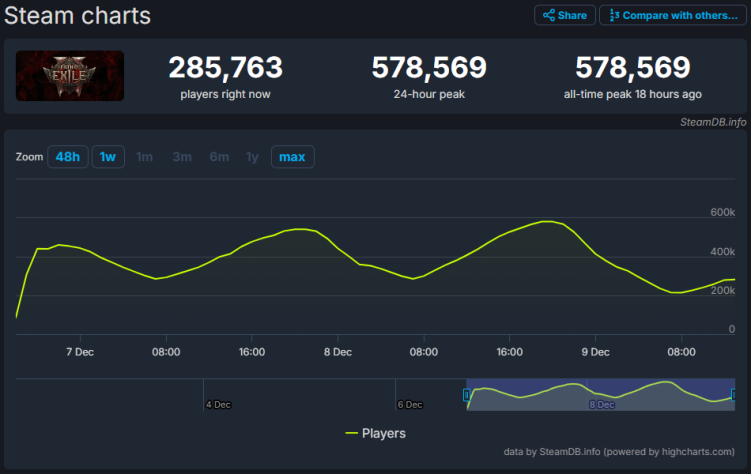Click the Path of Exile game thumbnail
The width and height of the screenshot is (751, 474).
point(70,76)
